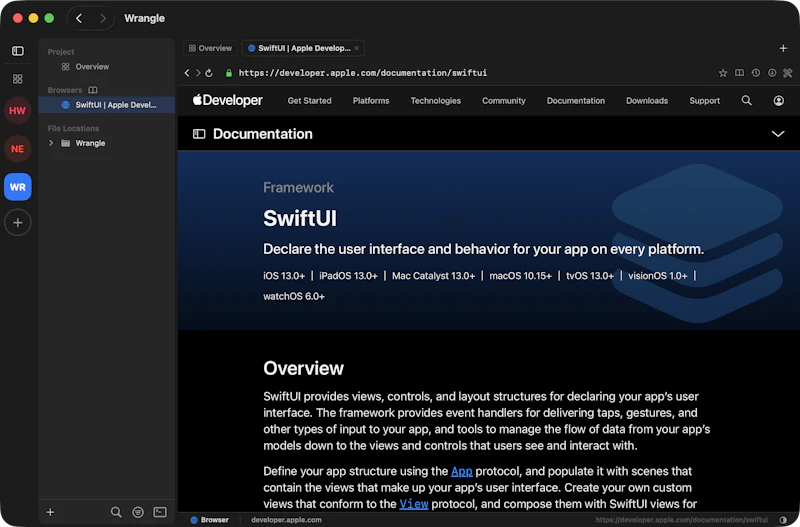Open the Platforms menu item

[371, 101]
